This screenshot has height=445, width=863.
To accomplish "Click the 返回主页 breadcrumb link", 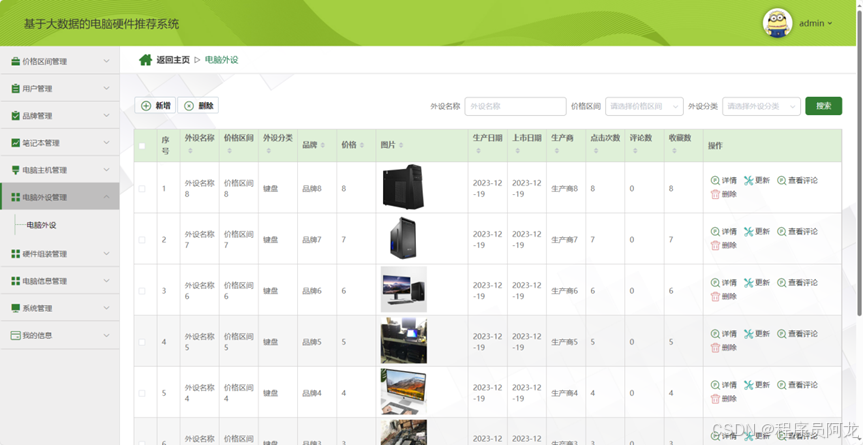I will click(173, 60).
